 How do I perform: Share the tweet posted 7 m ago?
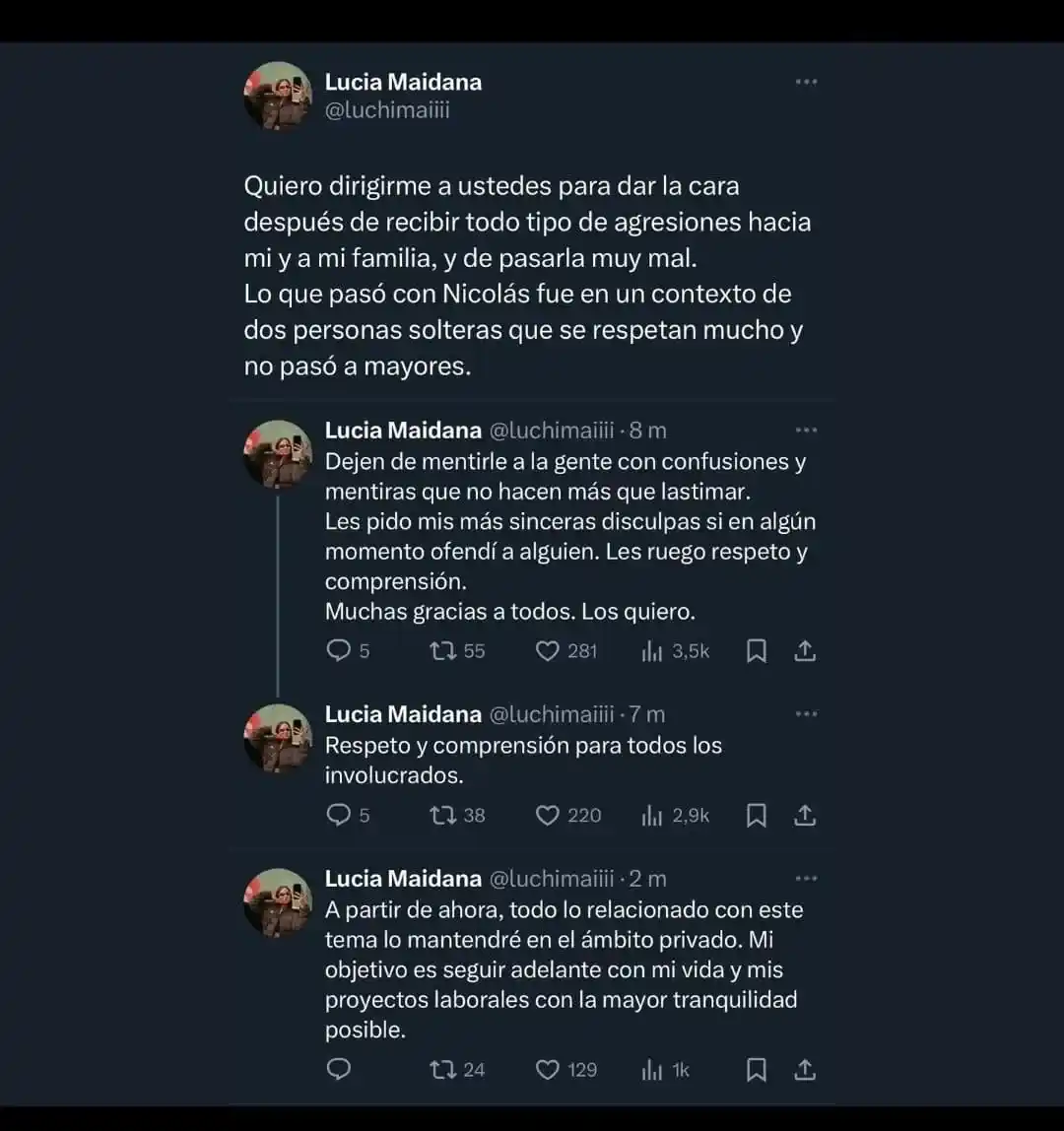point(804,816)
